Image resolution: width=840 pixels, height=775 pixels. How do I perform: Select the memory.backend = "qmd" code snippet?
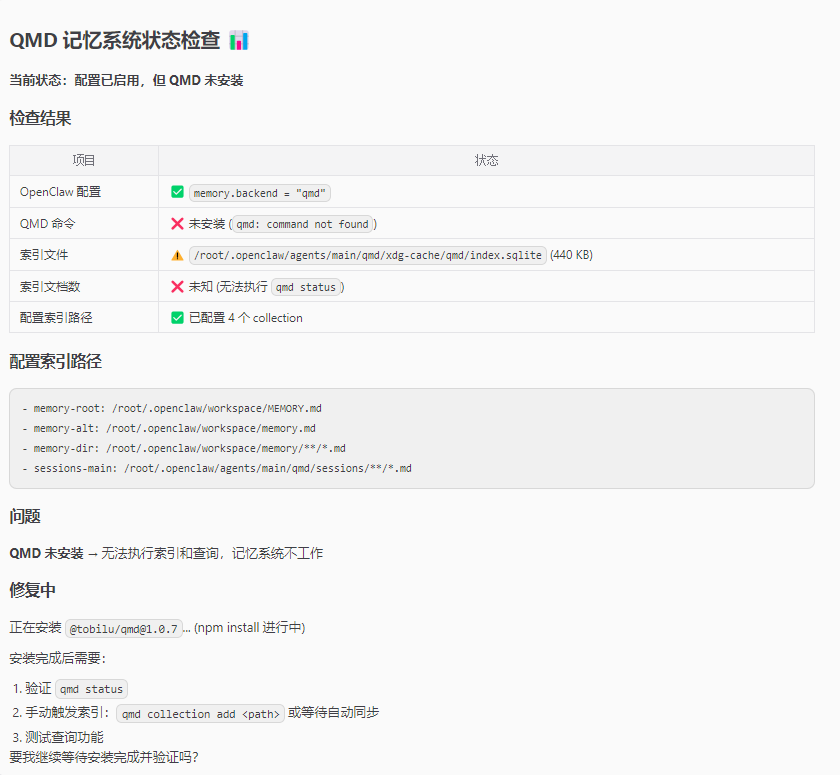(260, 193)
